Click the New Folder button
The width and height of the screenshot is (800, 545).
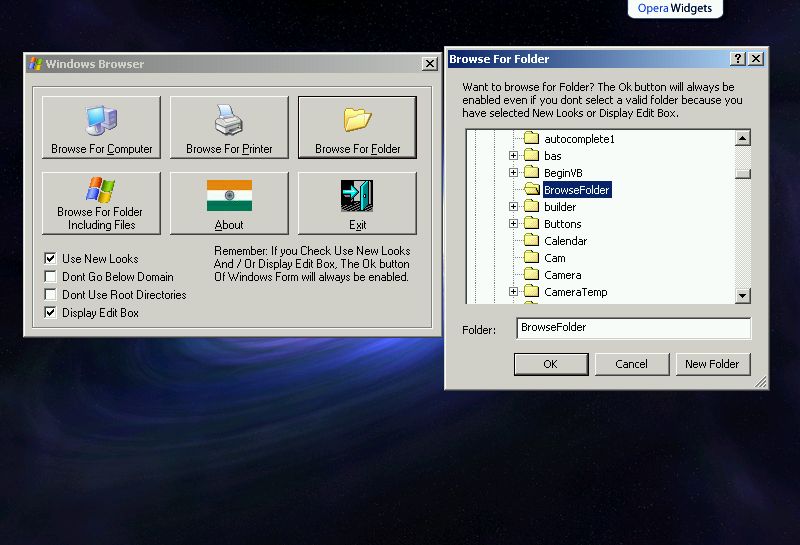coord(712,364)
